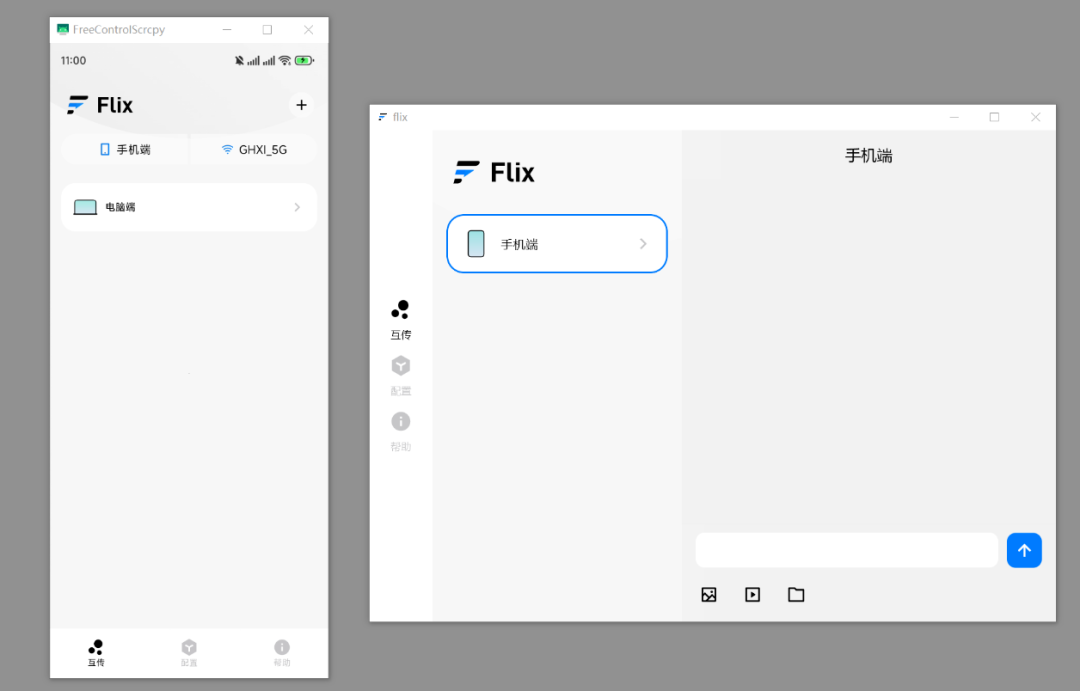Close the desktop flix window
1080x691 pixels.
click(1035, 117)
